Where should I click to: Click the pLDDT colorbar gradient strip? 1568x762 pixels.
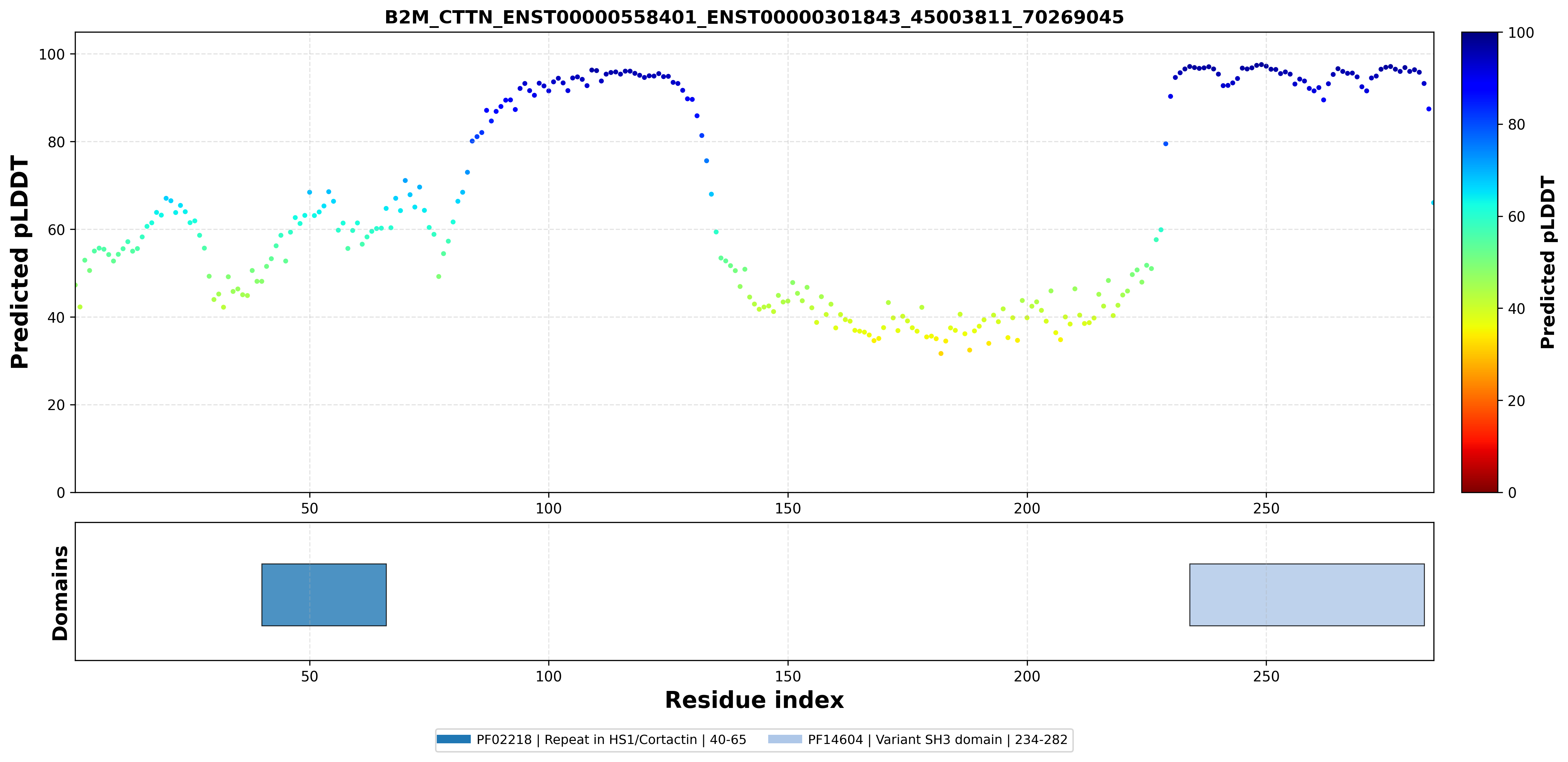click(x=1480, y=262)
